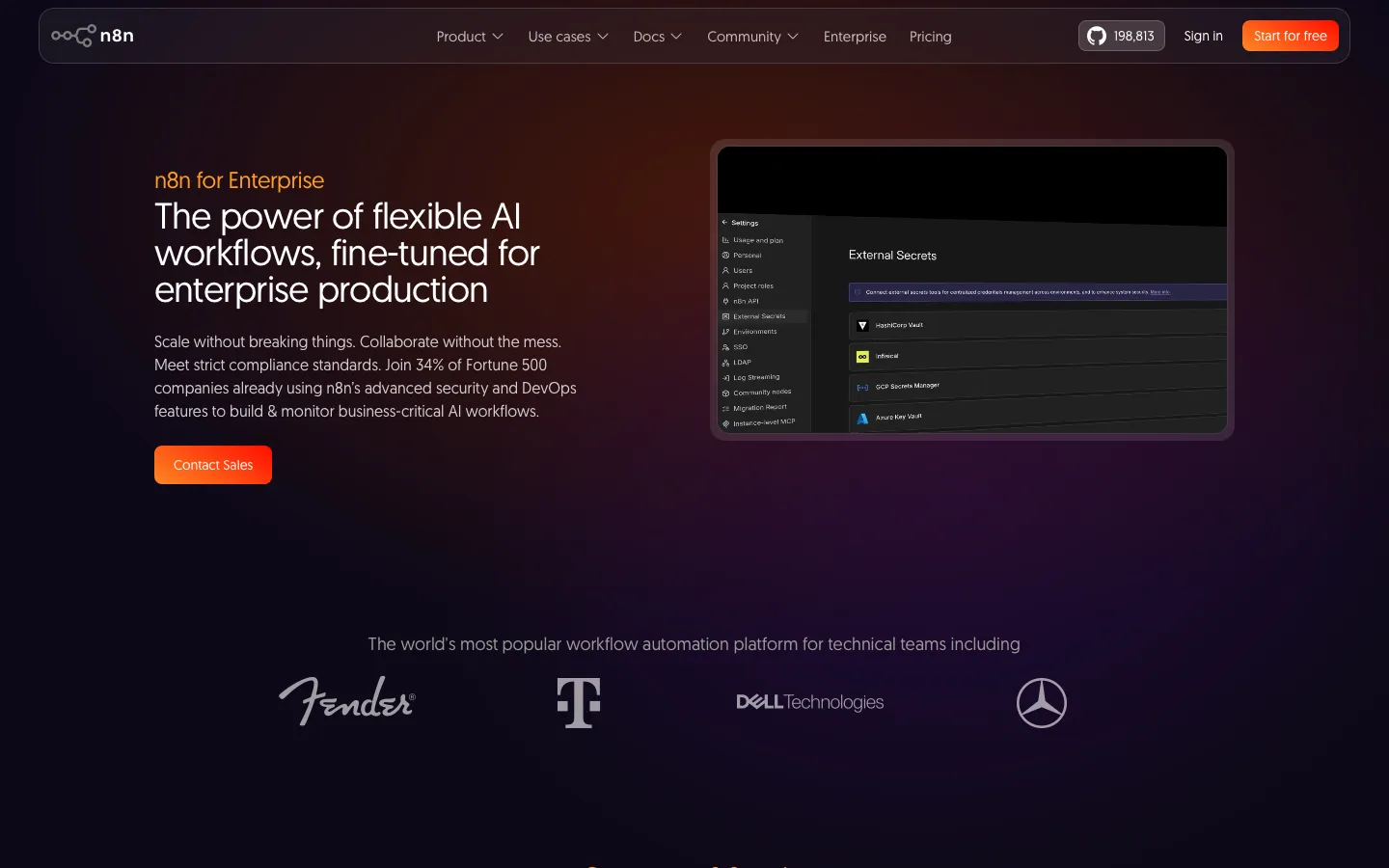The width and height of the screenshot is (1389, 868).
Task: Click the LDAP network icon
Action: click(x=725, y=363)
